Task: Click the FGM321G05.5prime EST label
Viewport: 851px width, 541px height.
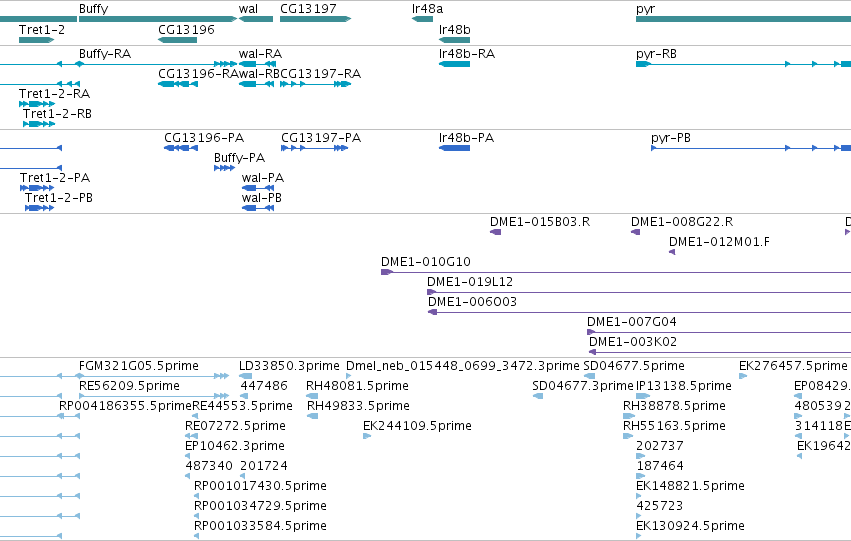Action: tap(139, 366)
